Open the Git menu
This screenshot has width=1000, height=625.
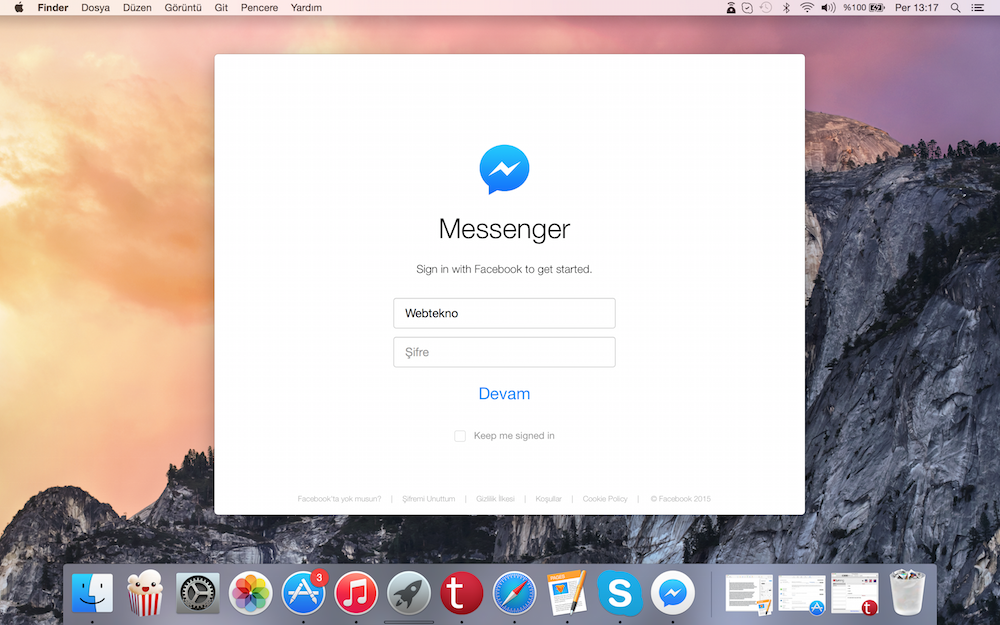[221, 8]
